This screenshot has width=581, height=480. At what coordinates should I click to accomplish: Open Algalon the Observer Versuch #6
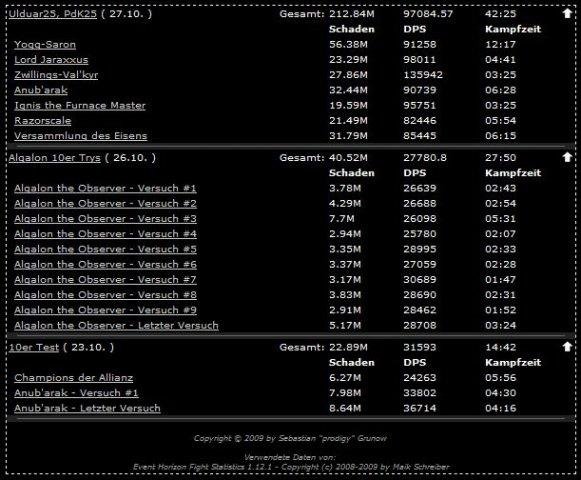coord(105,265)
